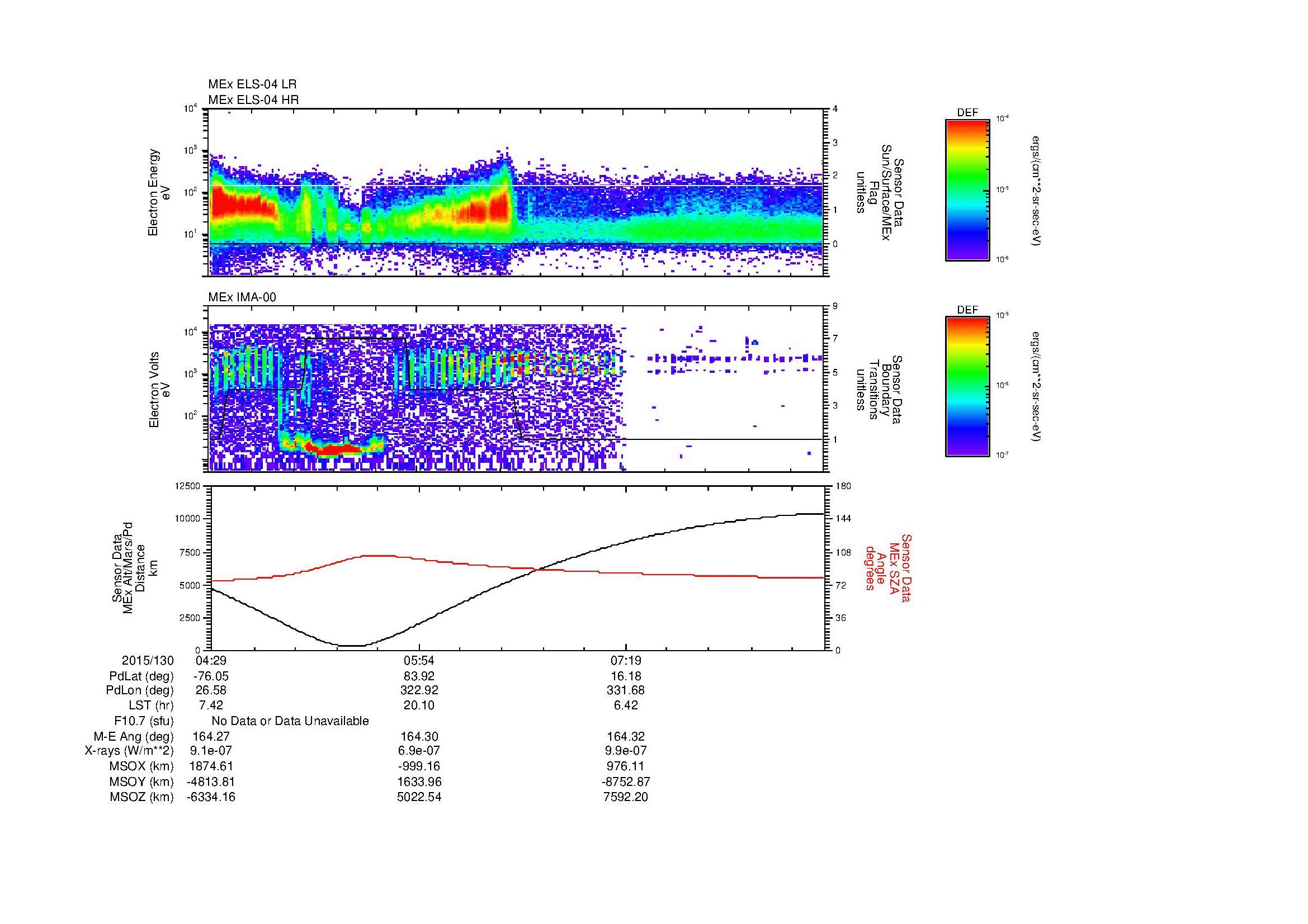Click the 'Electron Energy eV' axis label

click(x=159, y=192)
